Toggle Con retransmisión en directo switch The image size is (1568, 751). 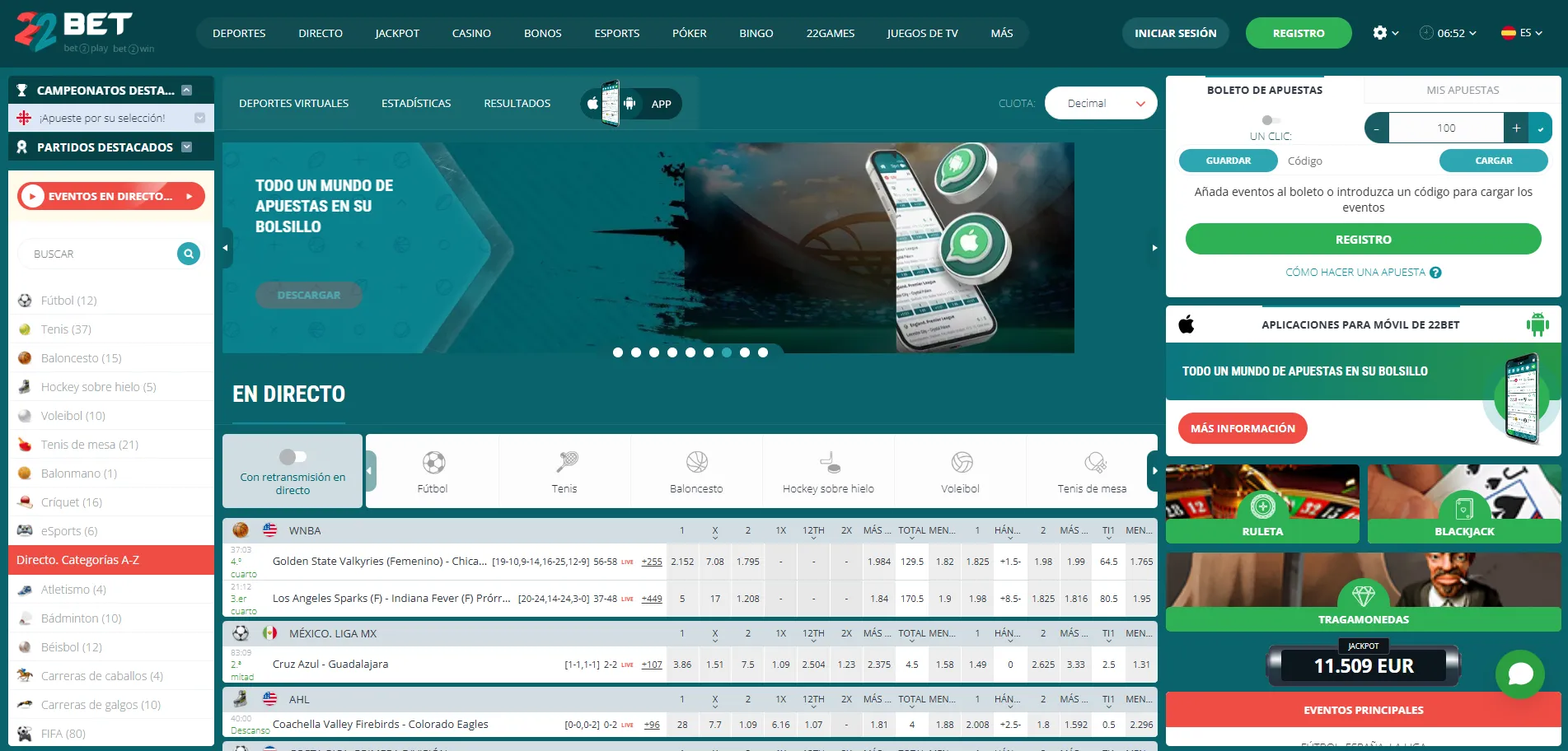pos(293,456)
